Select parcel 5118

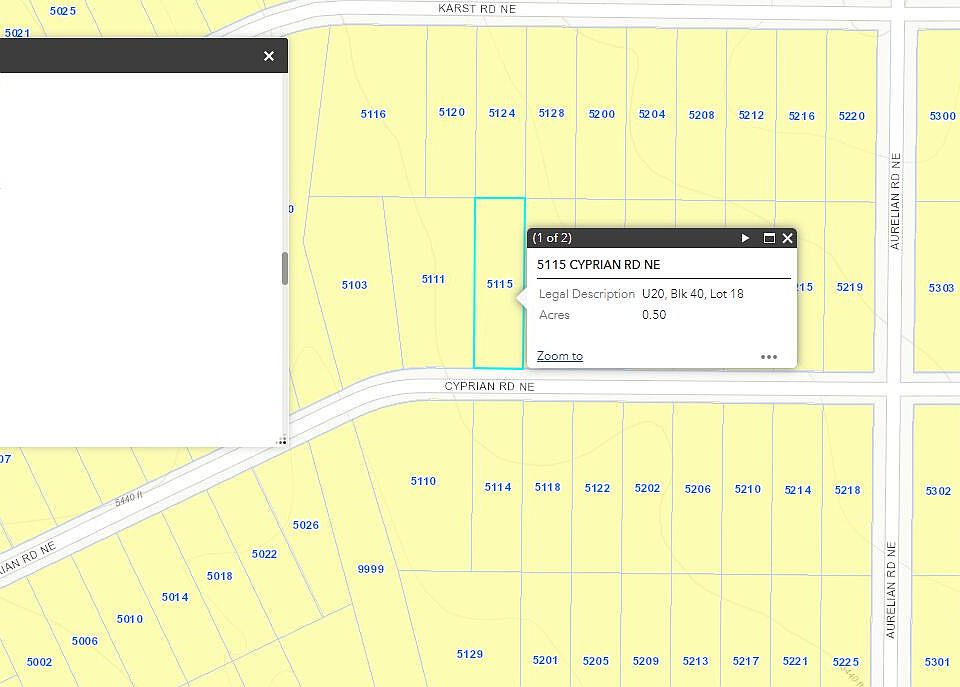[547, 487]
